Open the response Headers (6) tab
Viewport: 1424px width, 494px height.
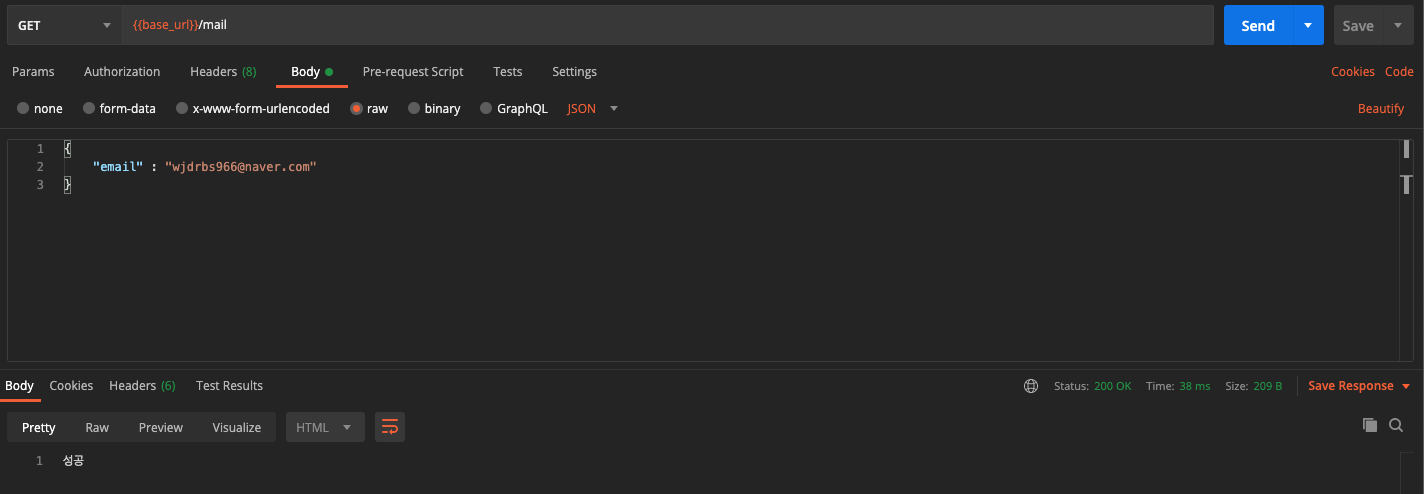click(x=142, y=386)
